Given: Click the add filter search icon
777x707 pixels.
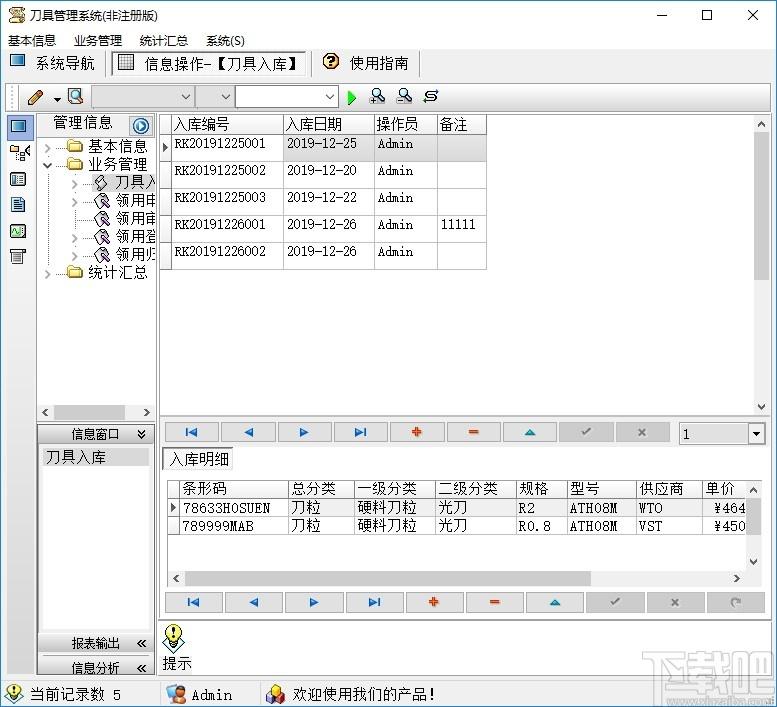Looking at the screenshot, I should click(x=378, y=96).
